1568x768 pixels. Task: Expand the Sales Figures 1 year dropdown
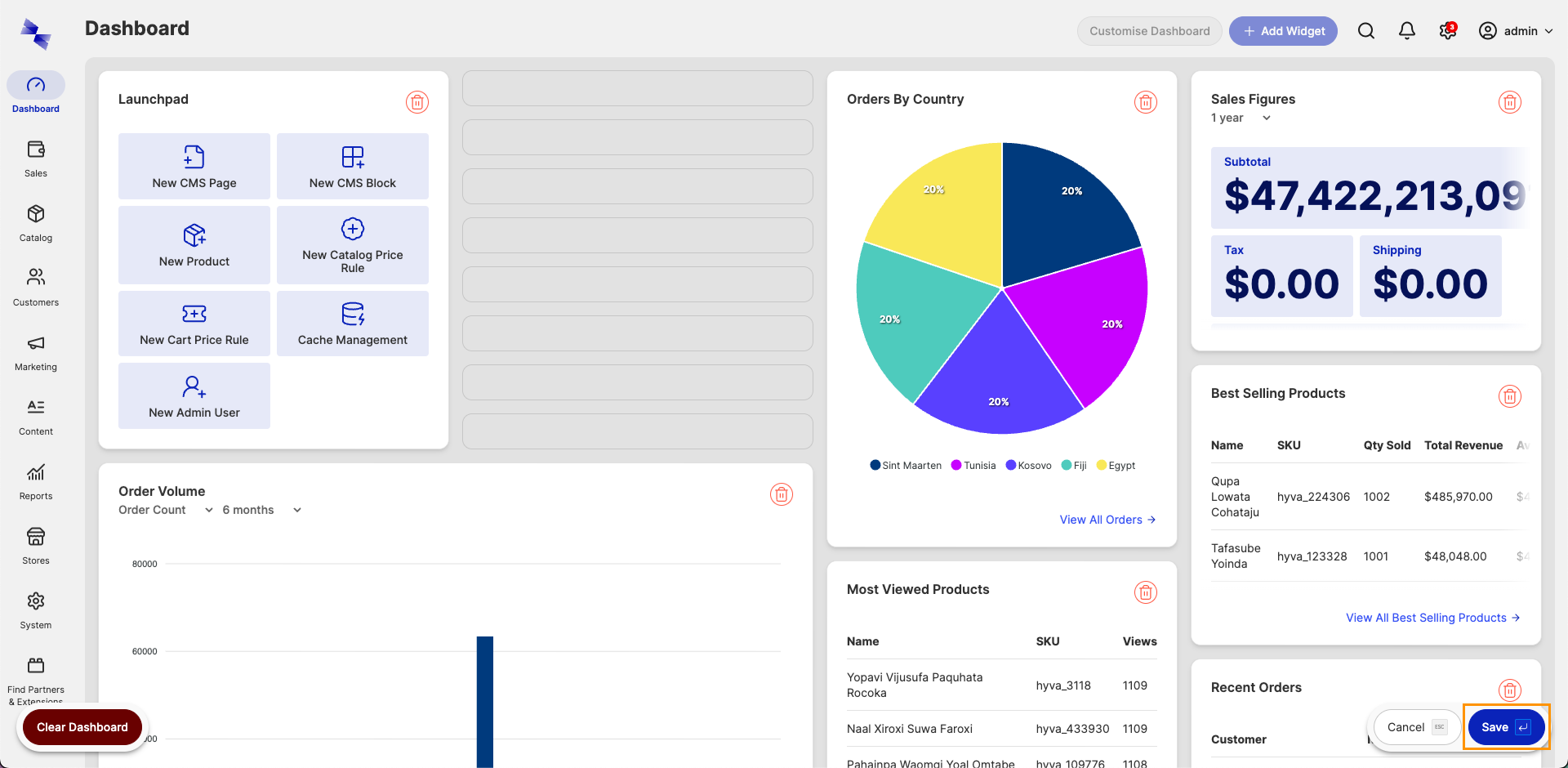tap(1241, 118)
